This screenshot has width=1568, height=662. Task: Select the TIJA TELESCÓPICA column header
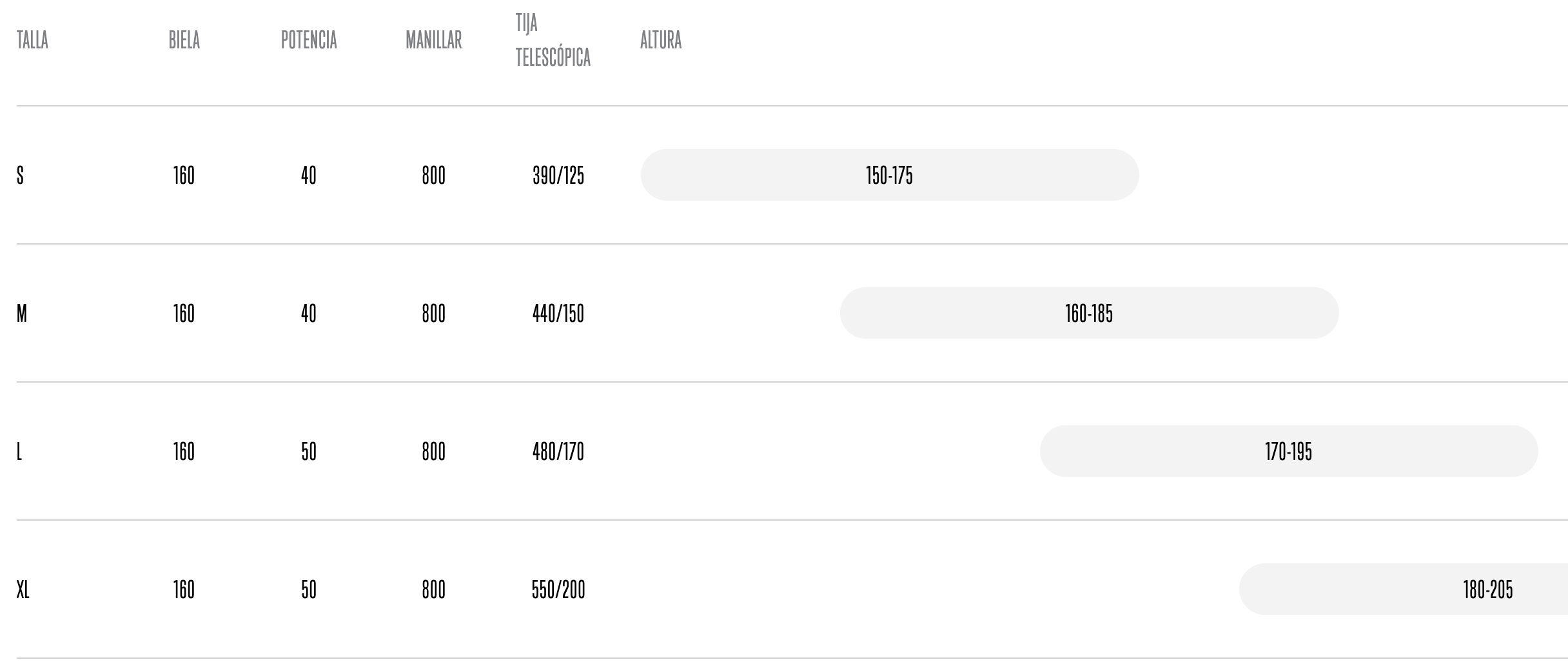(553, 40)
